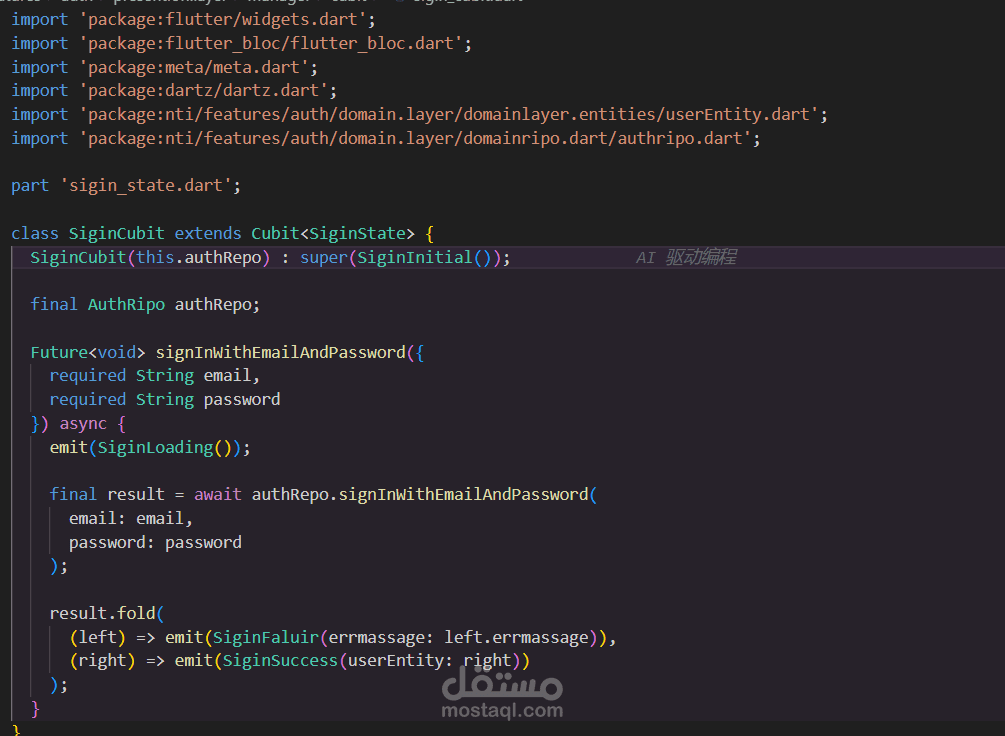Click the AuthRipo type name
The width and height of the screenshot is (1005, 736).
[x=126, y=304]
